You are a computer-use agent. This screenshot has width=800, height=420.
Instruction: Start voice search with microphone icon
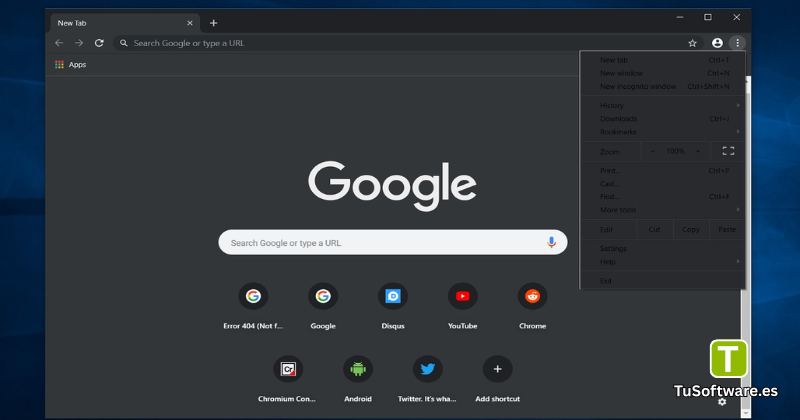(x=551, y=242)
